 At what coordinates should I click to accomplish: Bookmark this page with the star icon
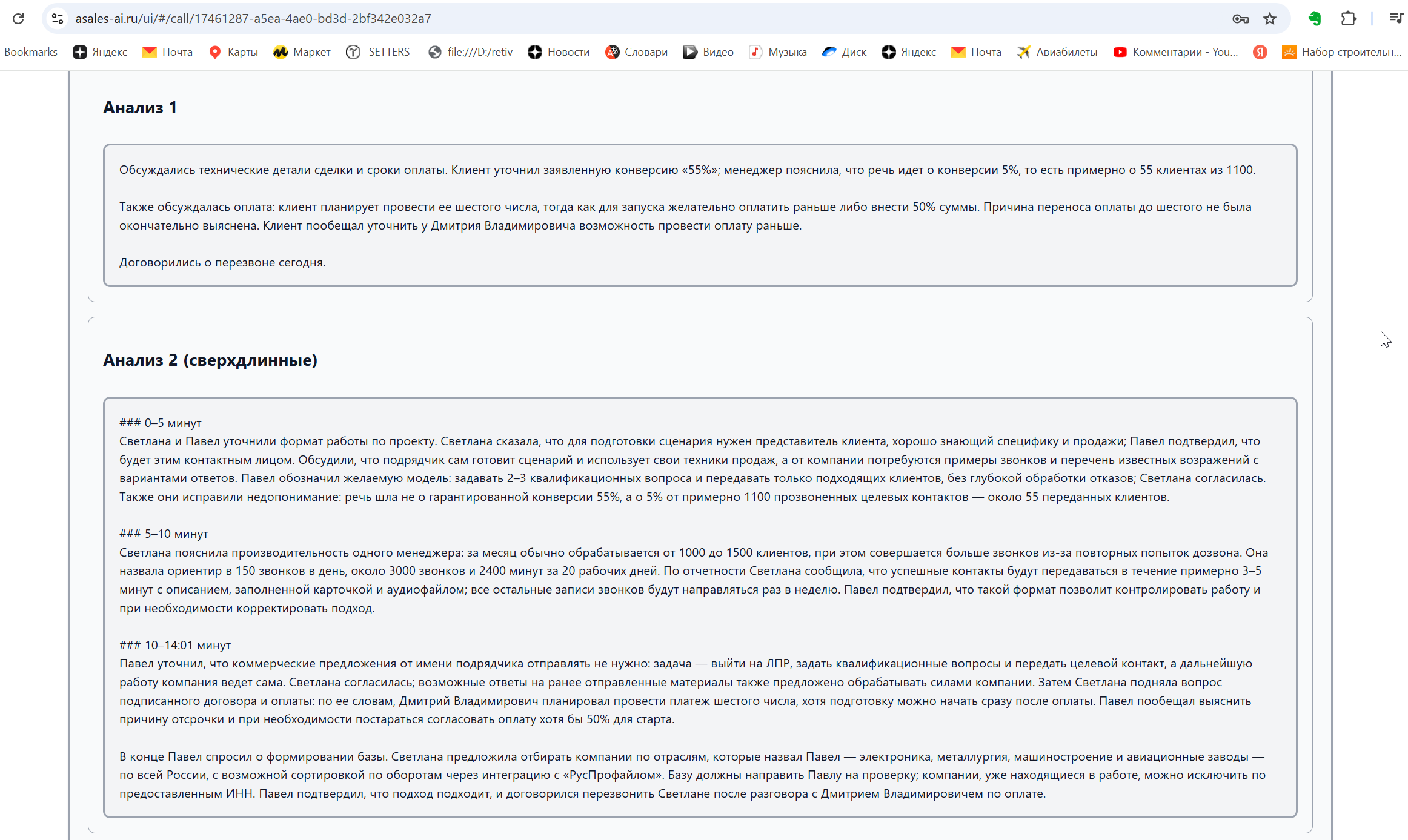pyautogui.click(x=1270, y=19)
